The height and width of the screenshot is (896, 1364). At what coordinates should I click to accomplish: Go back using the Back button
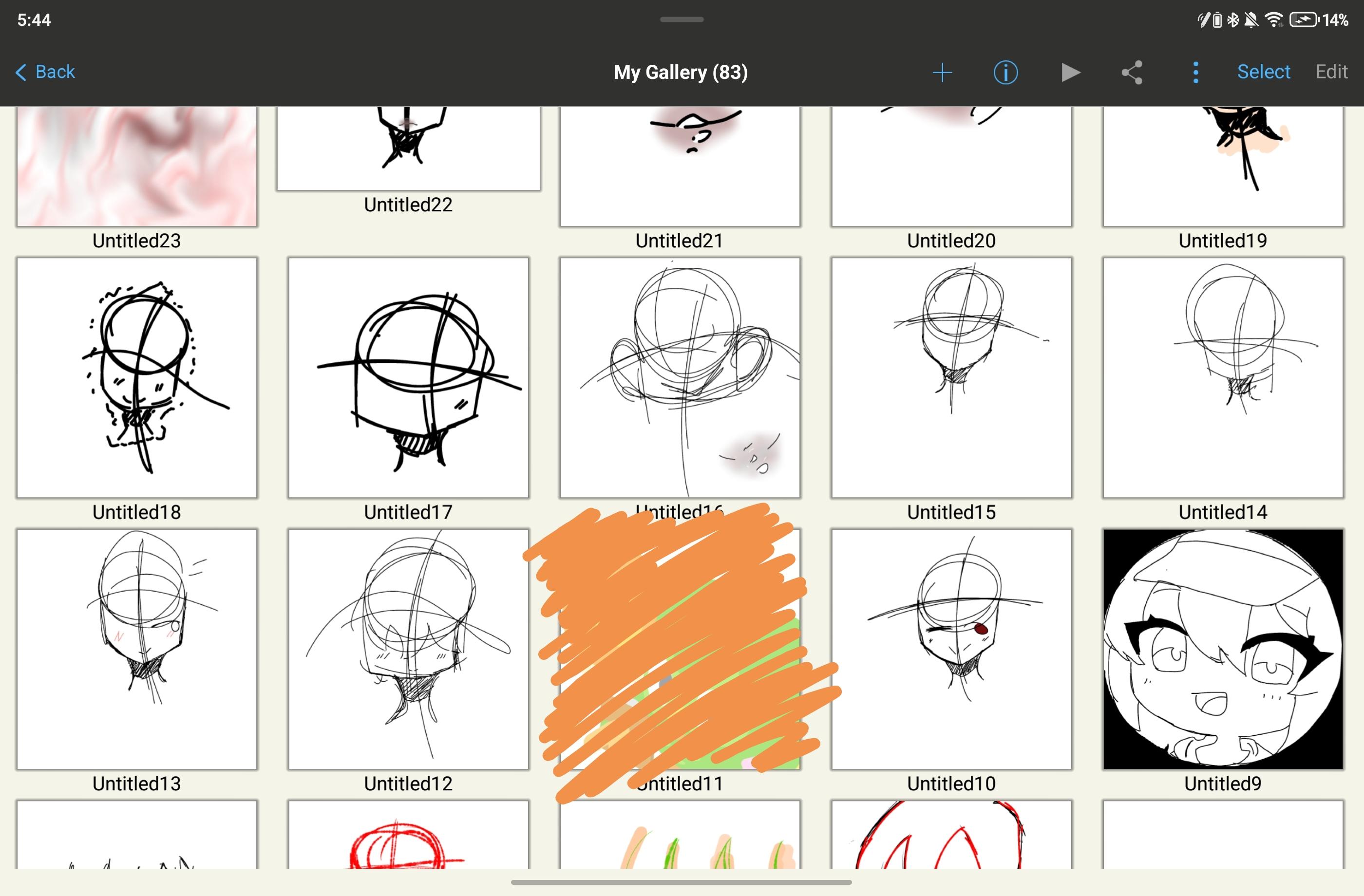(45, 72)
